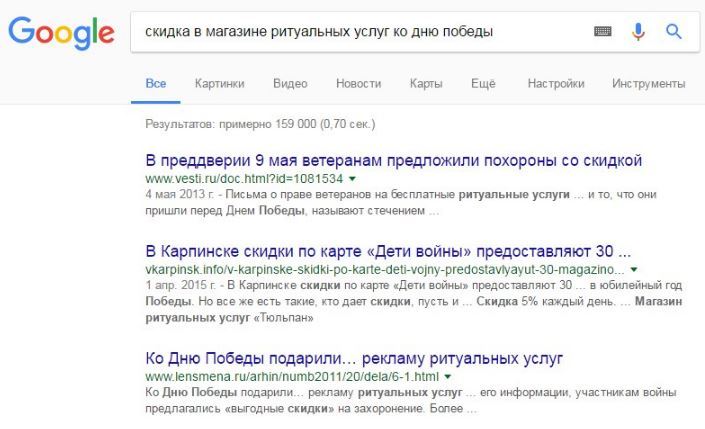Select the Все tab
Screen dimensions: 705x429
click(156, 84)
